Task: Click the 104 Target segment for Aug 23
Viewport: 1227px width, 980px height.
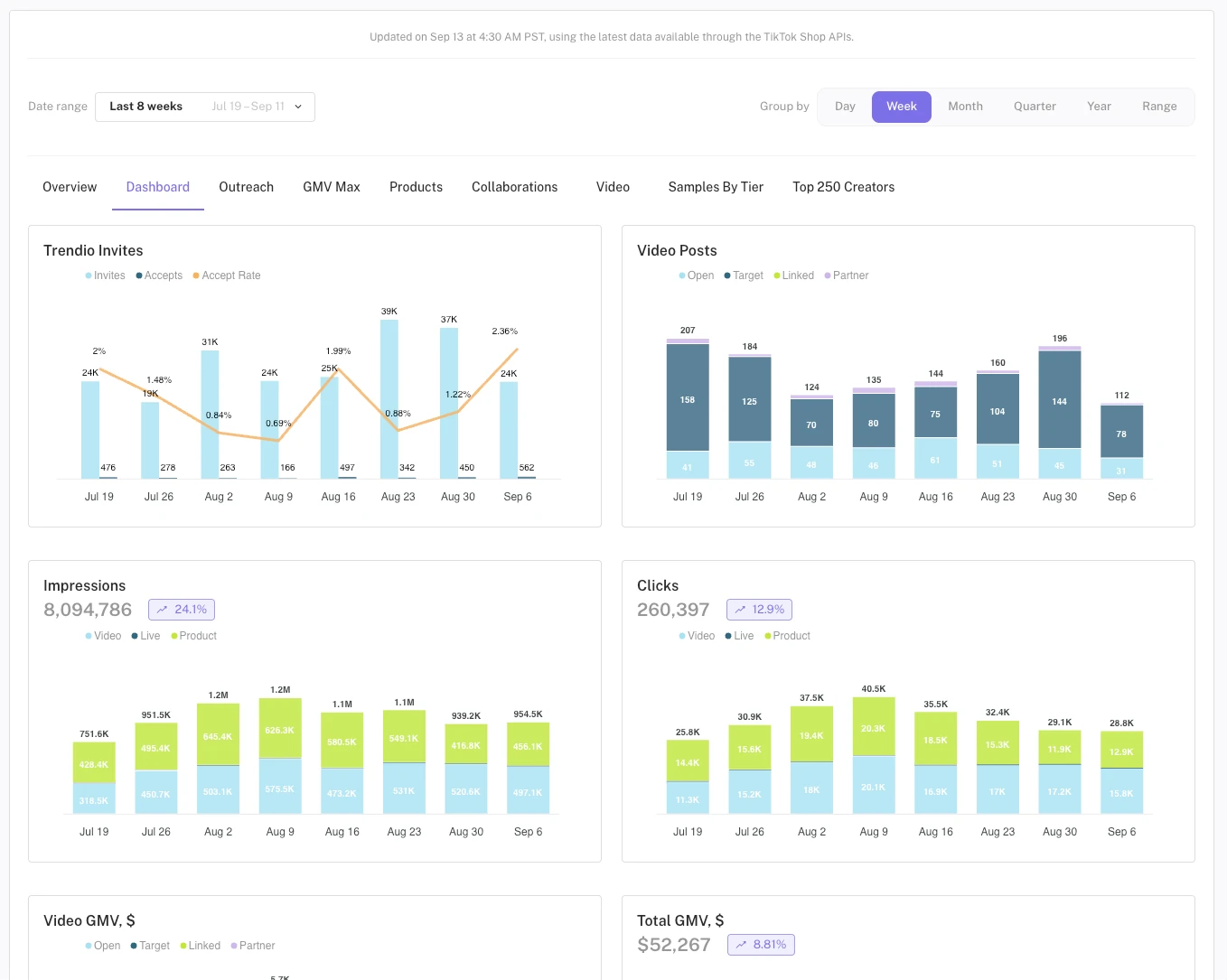Action: tap(998, 409)
